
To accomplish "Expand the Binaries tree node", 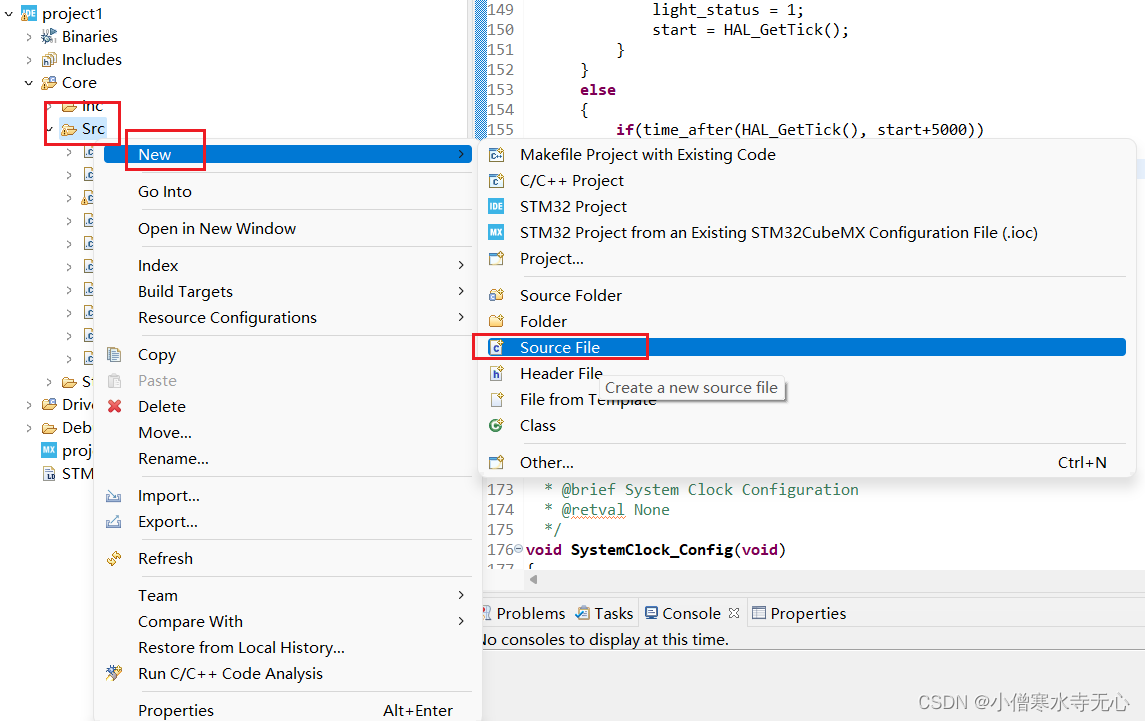I will click(x=29, y=37).
